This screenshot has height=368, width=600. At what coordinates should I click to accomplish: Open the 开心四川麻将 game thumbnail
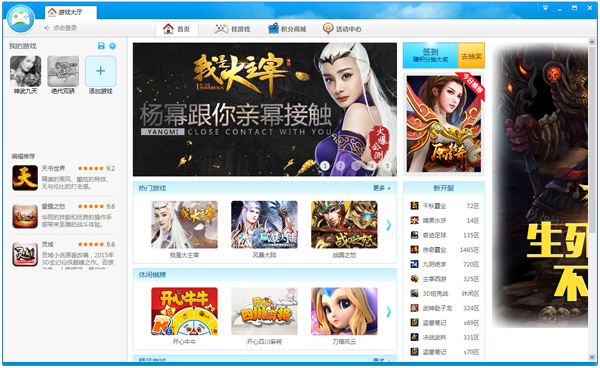coord(264,311)
